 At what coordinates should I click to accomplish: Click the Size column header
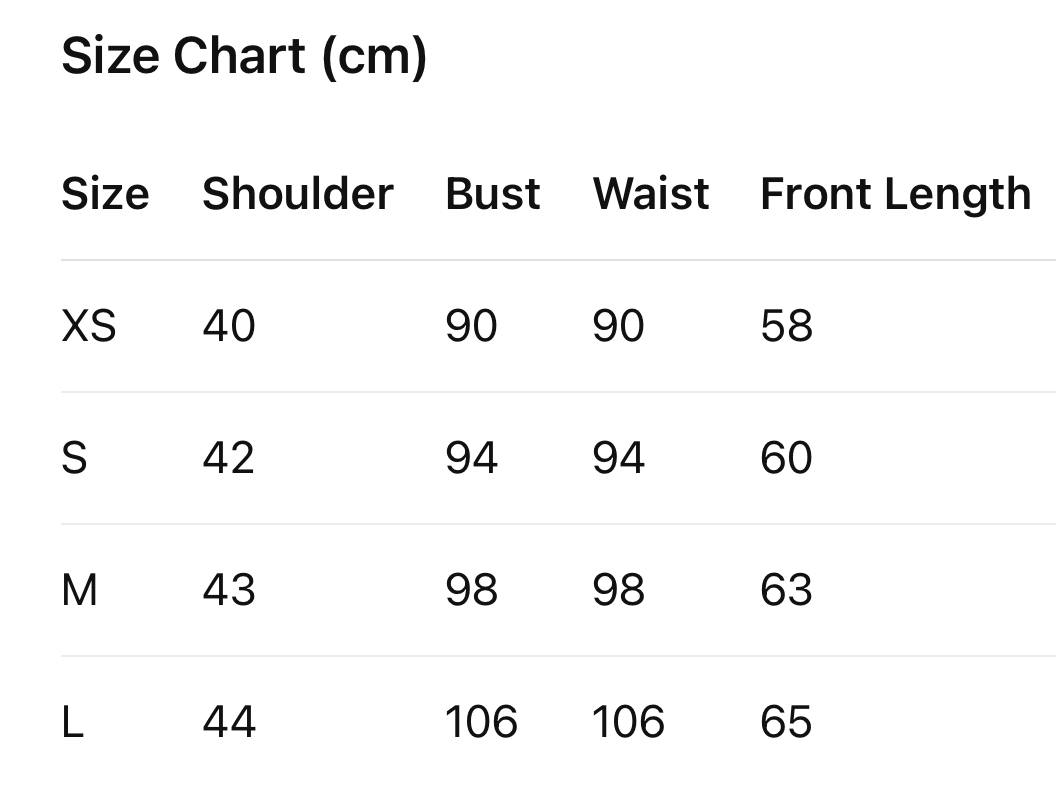click(x=105, y=194)
